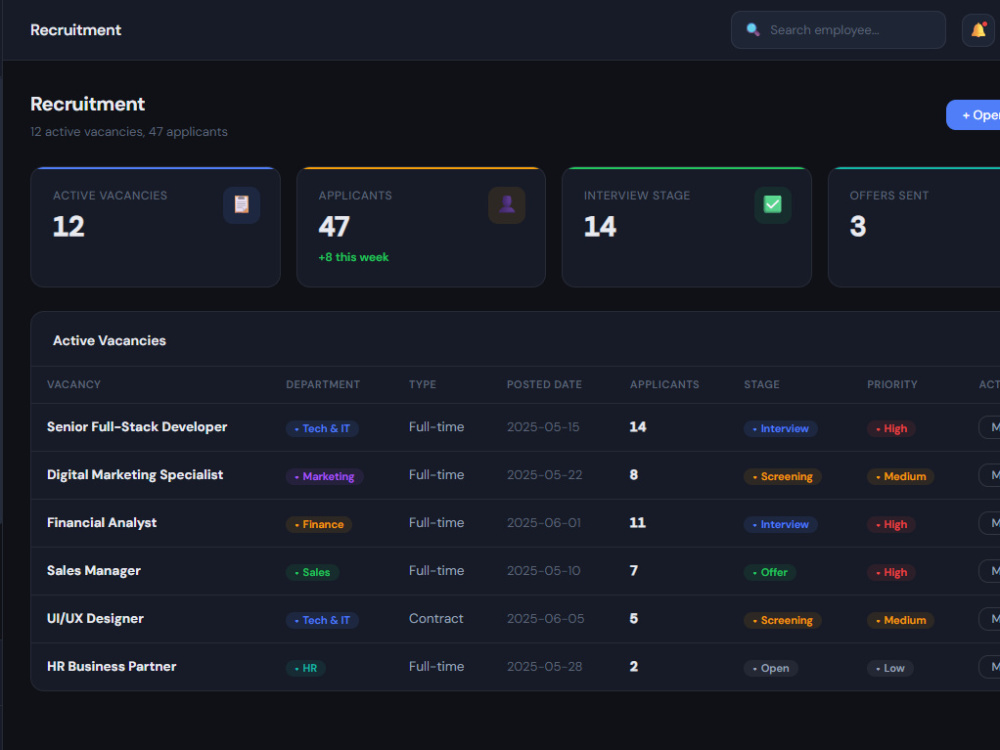
Task: Click the Marketing department tag
Action: pyautogui.click(x=325, y=476)
